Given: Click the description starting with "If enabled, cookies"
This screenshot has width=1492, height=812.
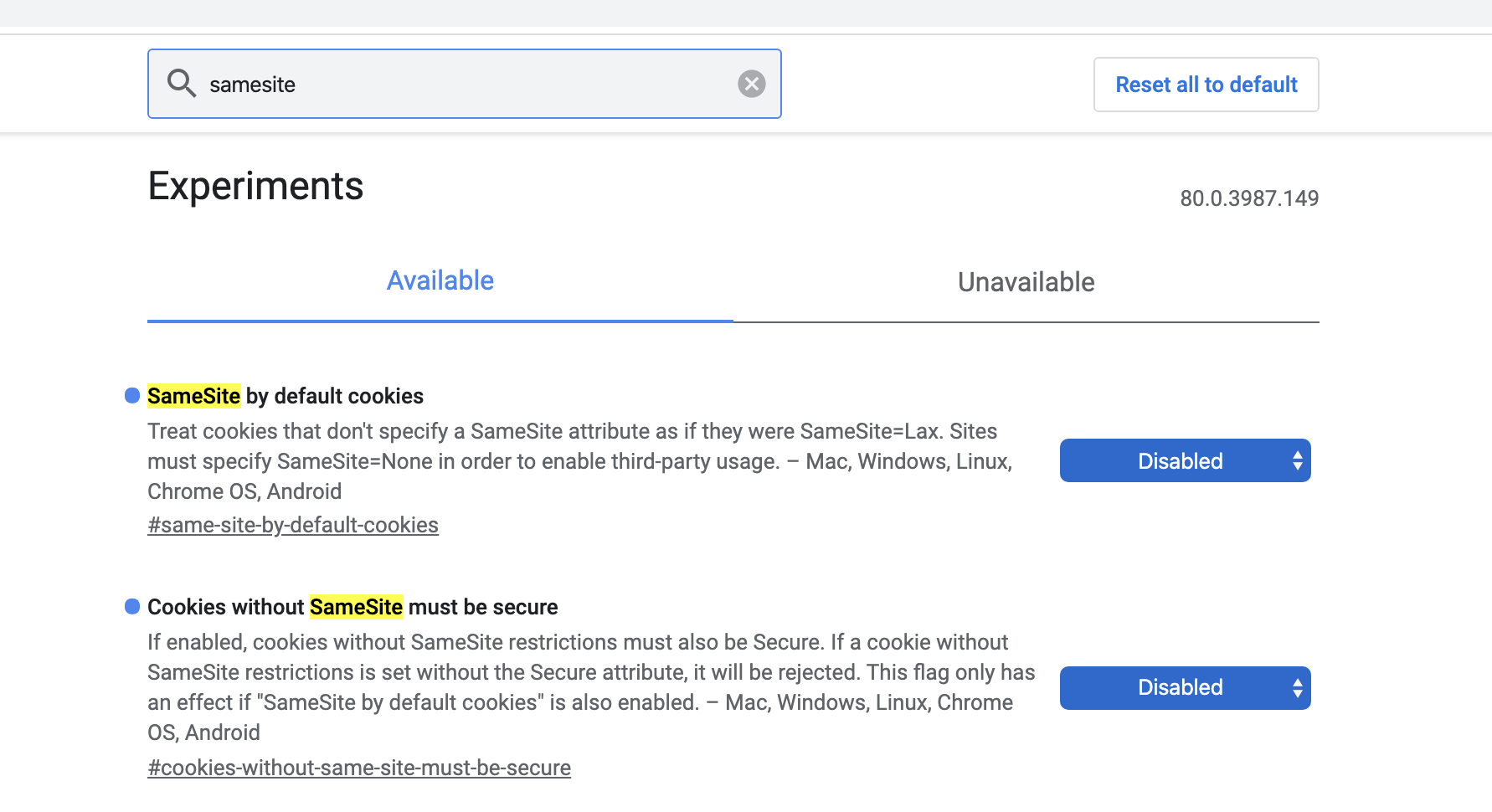Looking at the screenshot, I should (x=590, y=686).
